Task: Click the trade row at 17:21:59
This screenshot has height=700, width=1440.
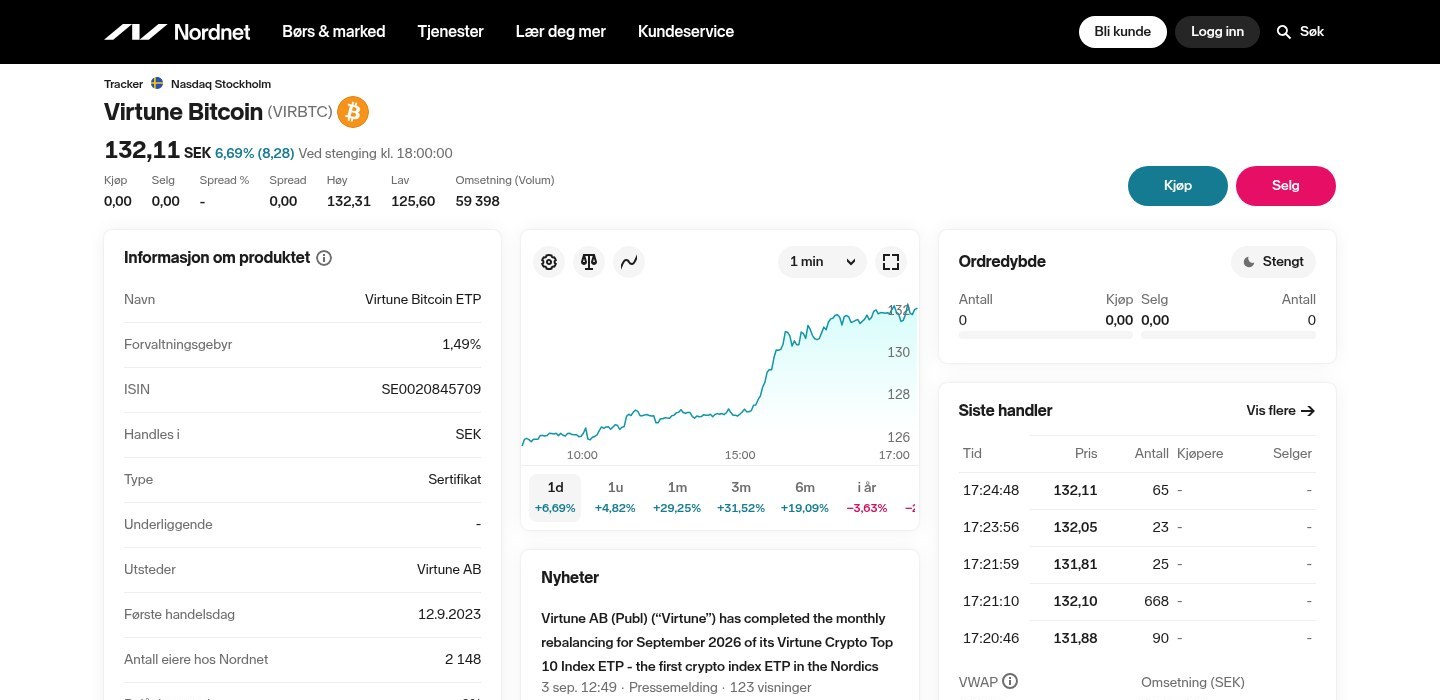Action: (x=1137, y=564)
